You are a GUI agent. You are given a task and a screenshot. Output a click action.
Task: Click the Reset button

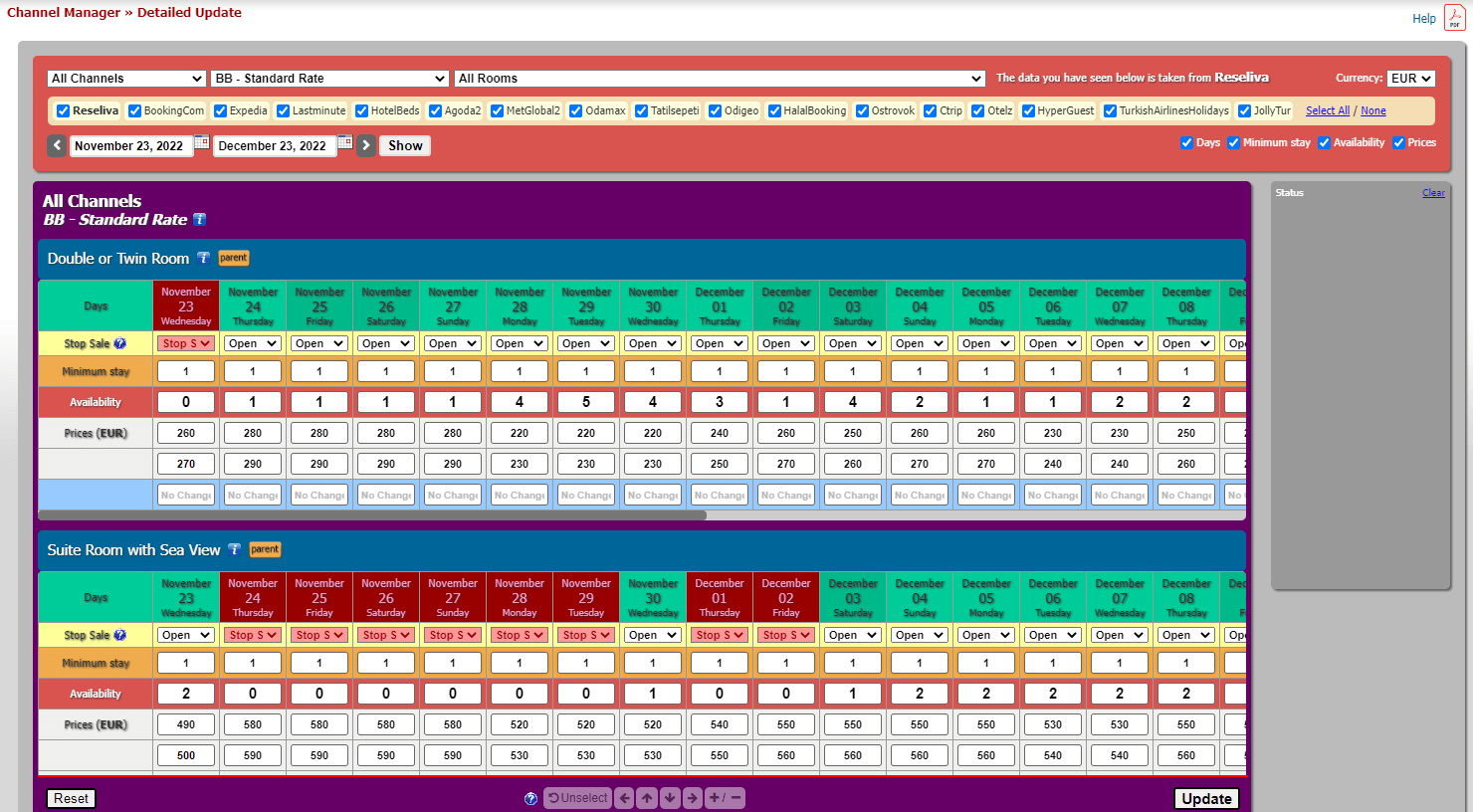pos(71,798)
